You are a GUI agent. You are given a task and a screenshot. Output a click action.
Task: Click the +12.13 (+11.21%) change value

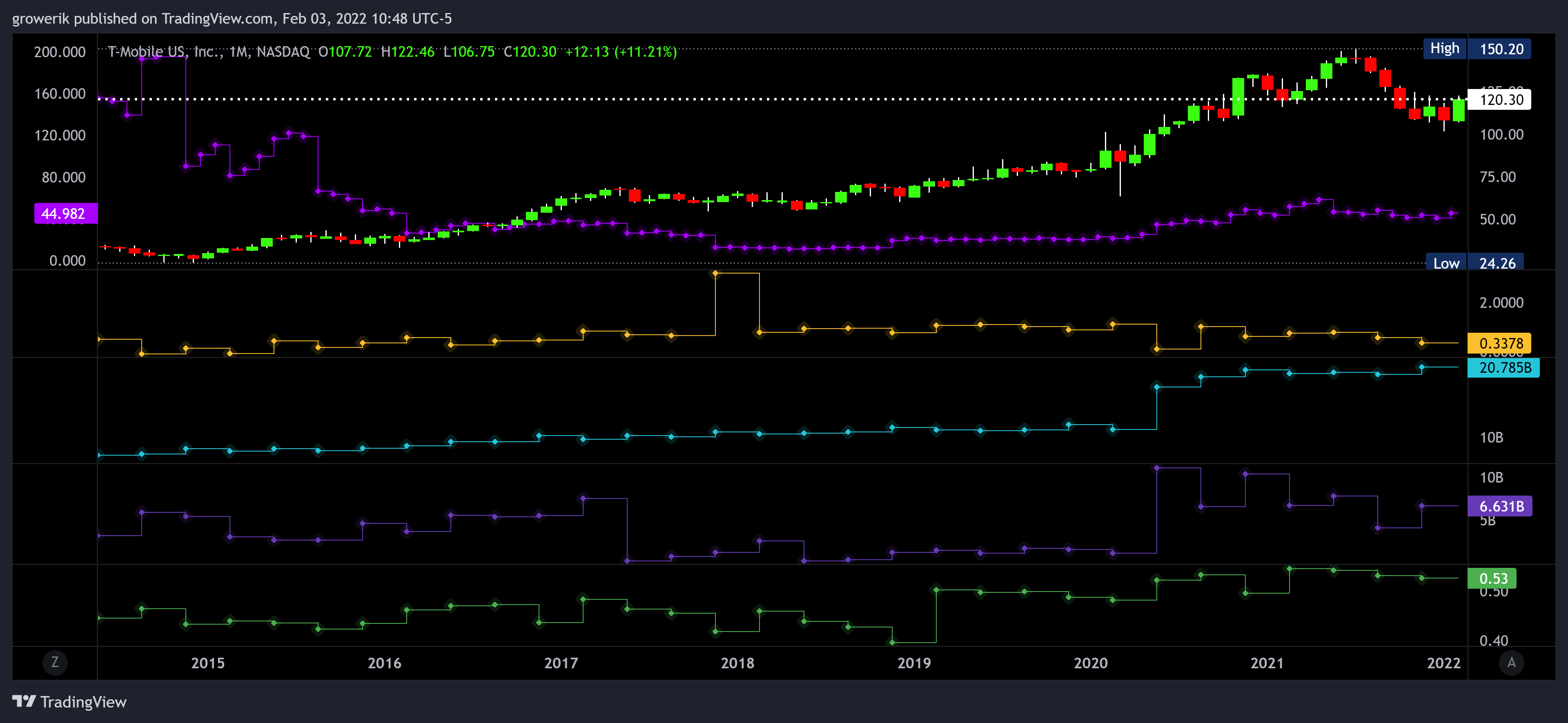coord(621,52)
